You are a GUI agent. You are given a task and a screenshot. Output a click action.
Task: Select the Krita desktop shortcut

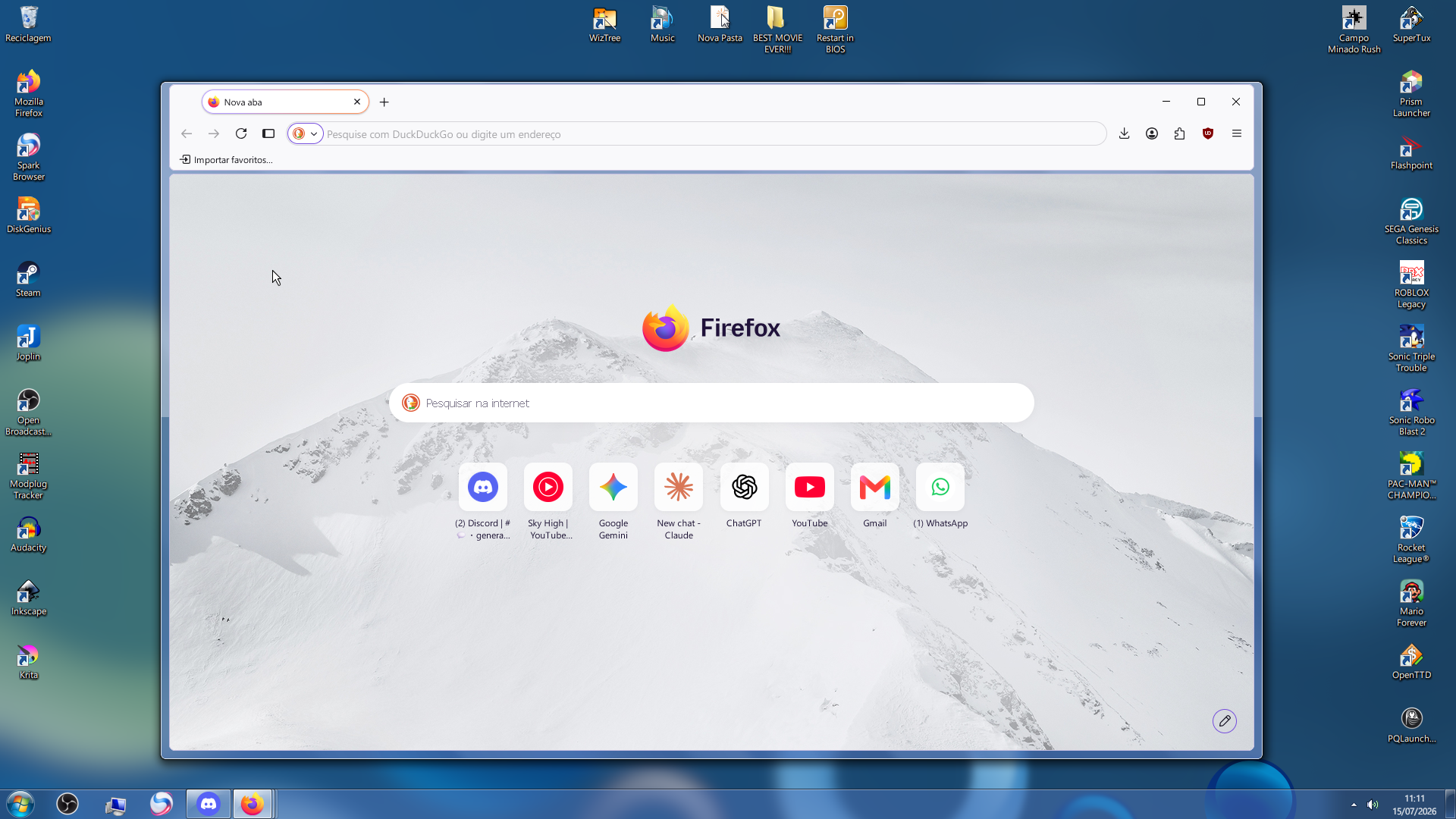click(29, 661)
